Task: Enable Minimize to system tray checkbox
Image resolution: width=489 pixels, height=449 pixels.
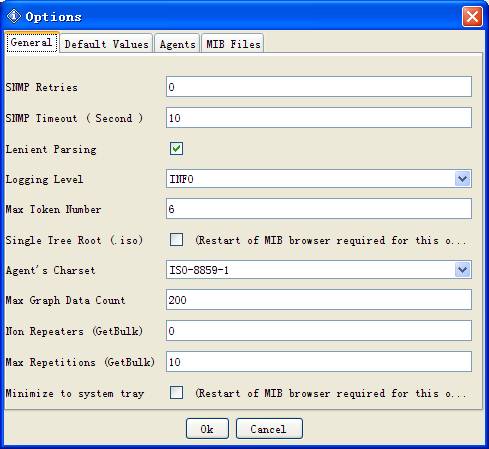Action: [x=176, y=392]
